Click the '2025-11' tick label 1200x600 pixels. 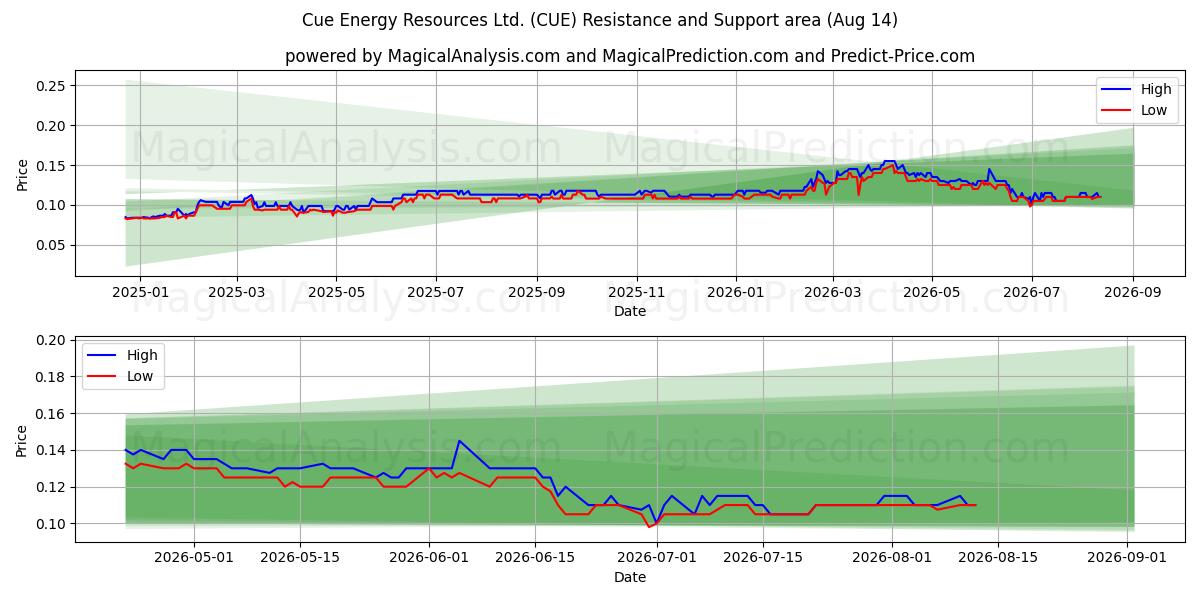click(x=637, y=291)
